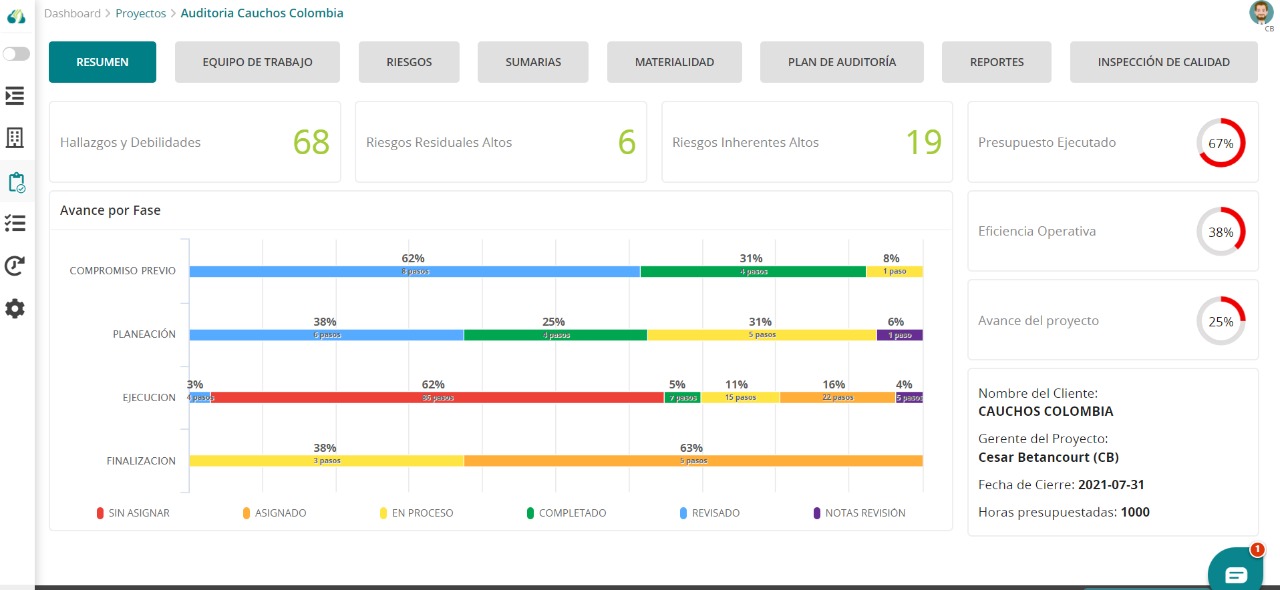This screenshot has width=1280, height=590.
Task: Open the building icon in the sidebar
Action: pyautogui.click(x=14, y=137)
